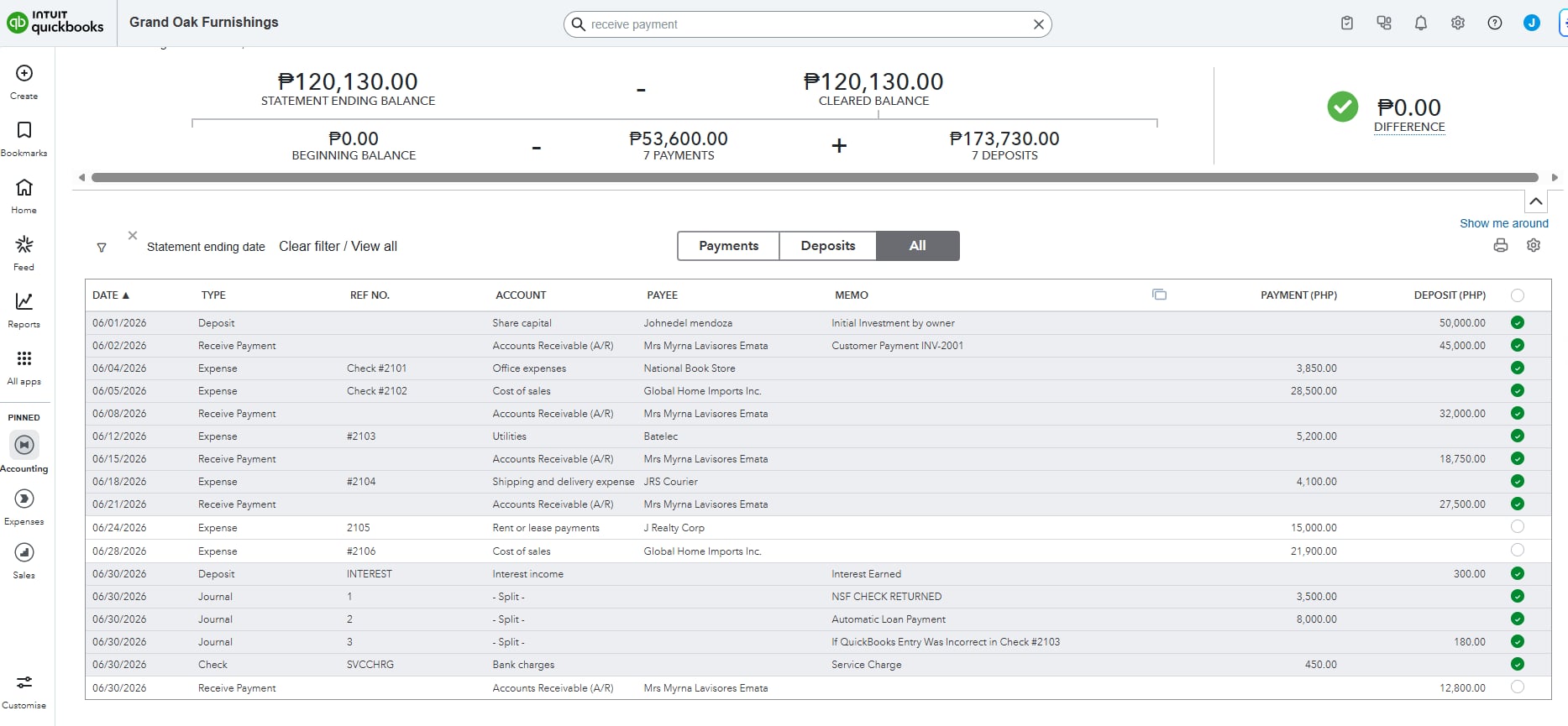Viewport: 1568px width, 726px height.
Task: Print the reconciliation list
Action: (x=1501, y=245)
